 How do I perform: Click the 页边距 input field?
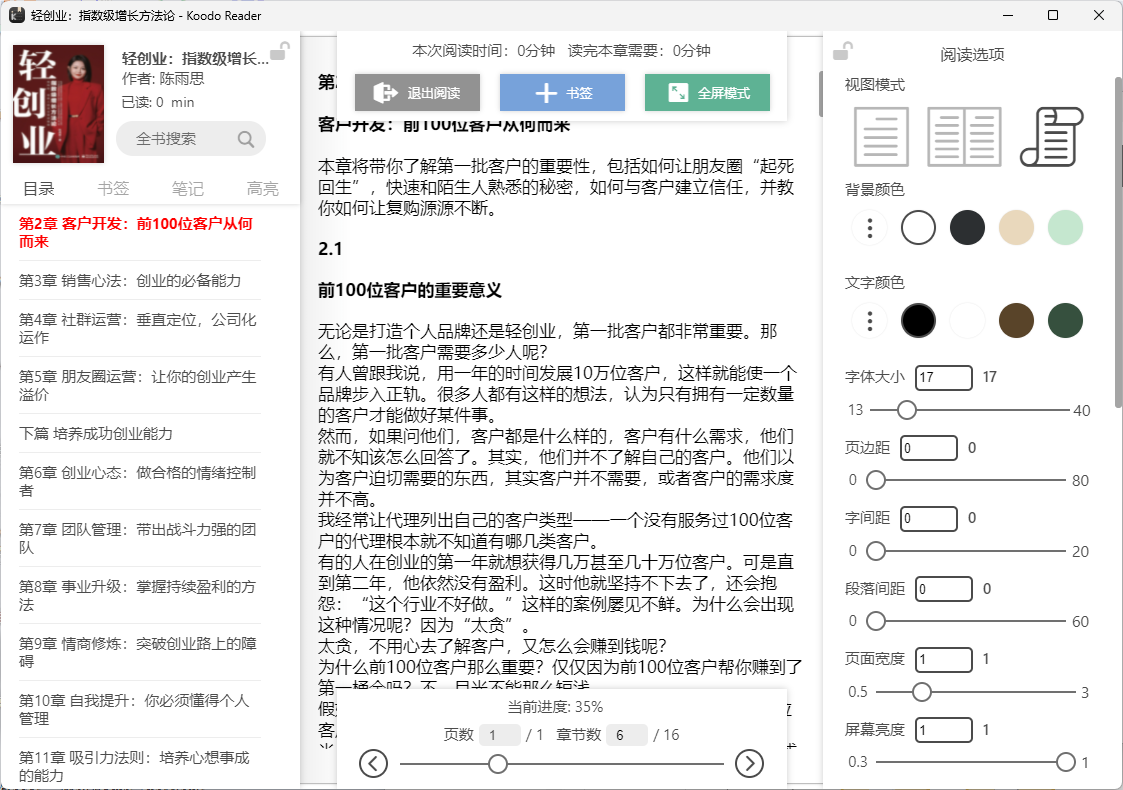[x=929, y=448]
